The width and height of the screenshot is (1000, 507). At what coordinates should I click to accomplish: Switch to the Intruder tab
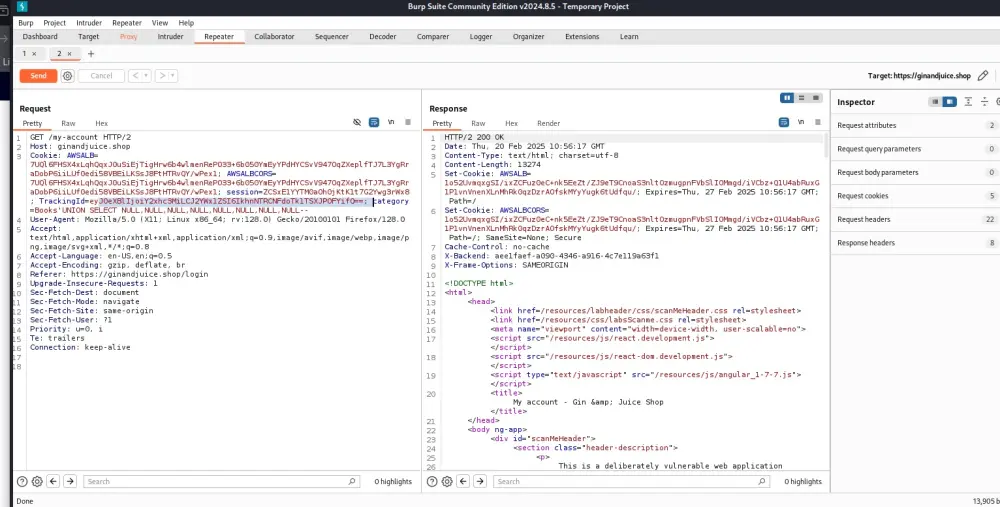coord(170,37)
